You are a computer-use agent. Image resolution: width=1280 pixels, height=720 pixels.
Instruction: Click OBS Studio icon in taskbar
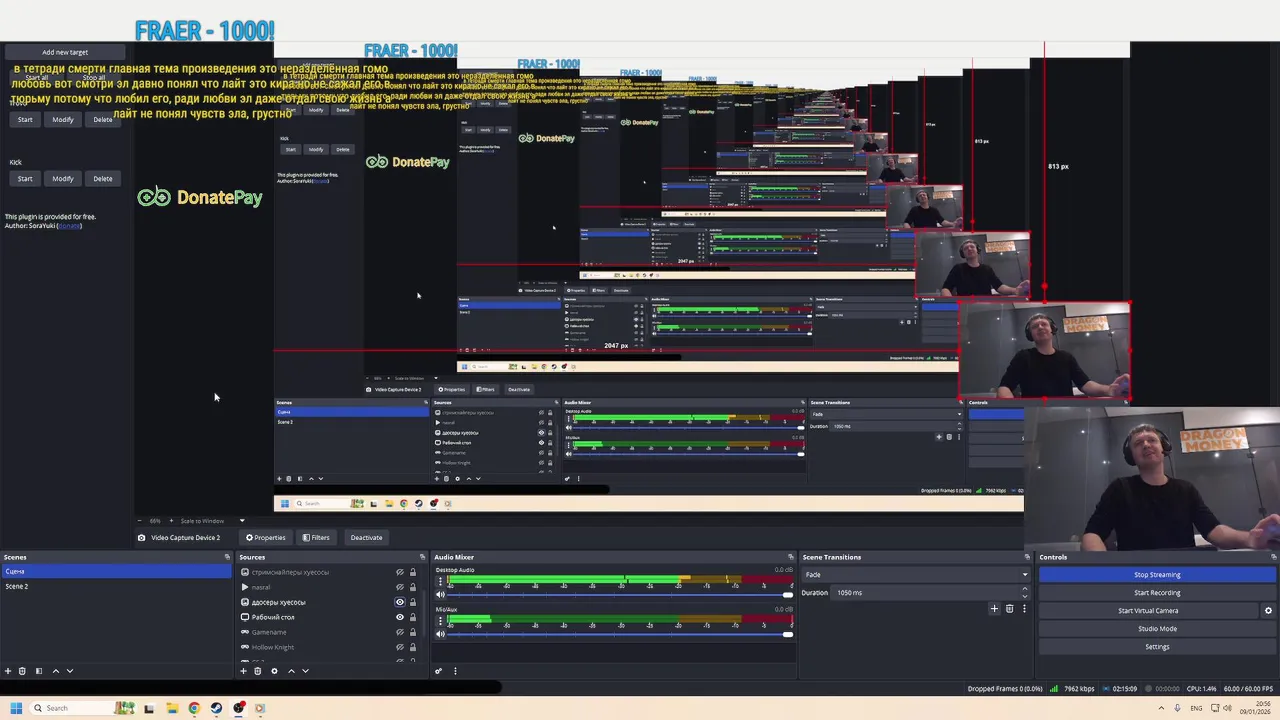pos(239,708)
